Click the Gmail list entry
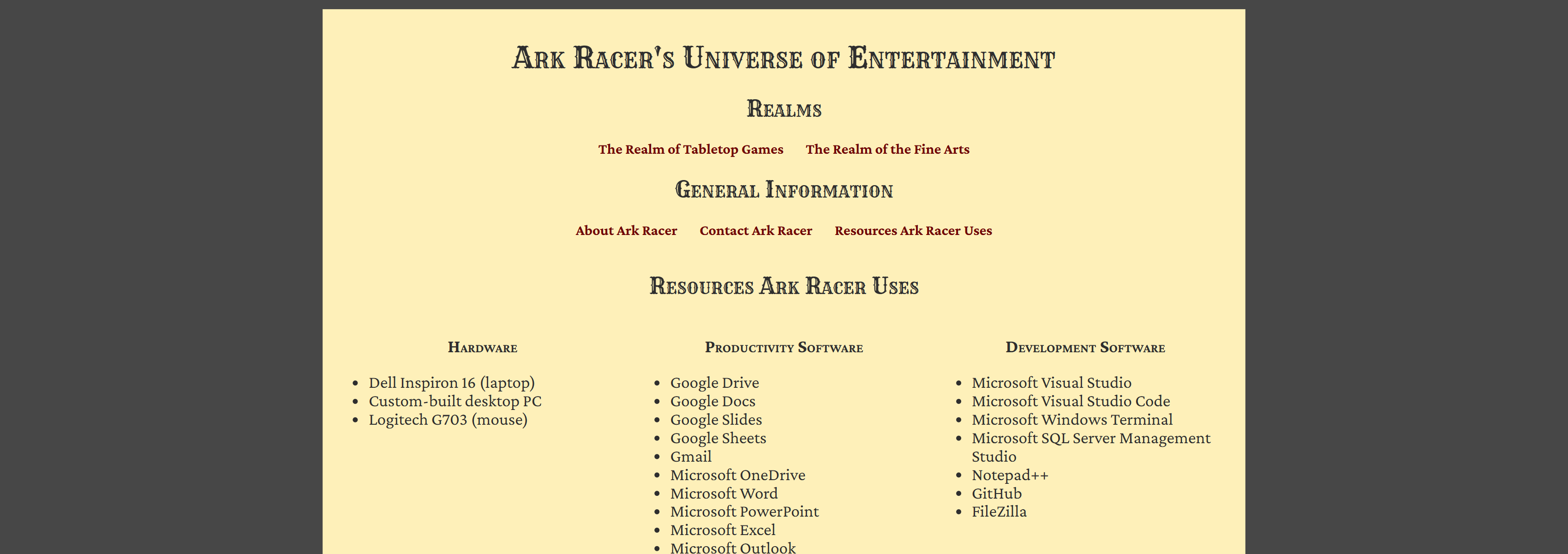The height and width of the screenshot is (554, 1568). point(690,456)
